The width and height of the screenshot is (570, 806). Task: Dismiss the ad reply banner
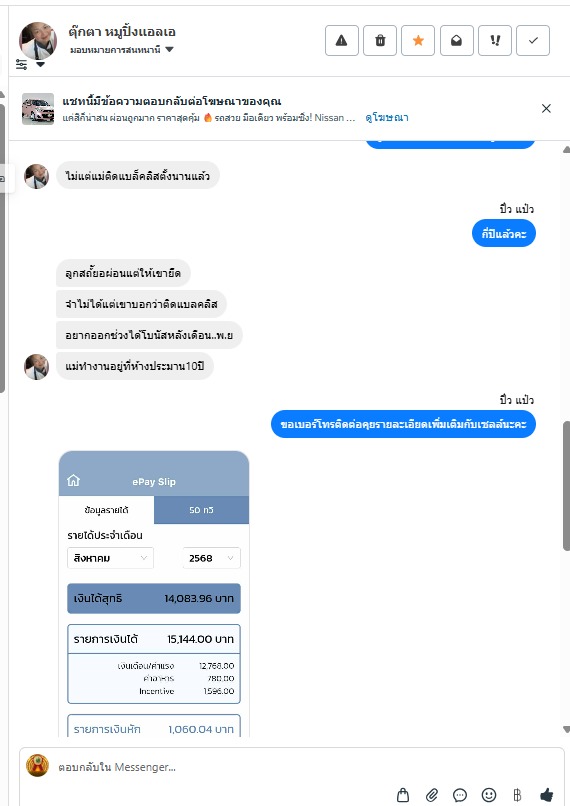546,108
